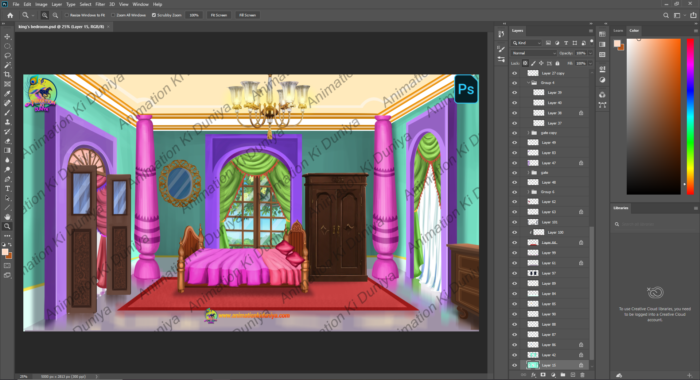The width and height of the screenshot is (700, 380).
Task: Click the Fit Screen button
Action: point(219,15)
